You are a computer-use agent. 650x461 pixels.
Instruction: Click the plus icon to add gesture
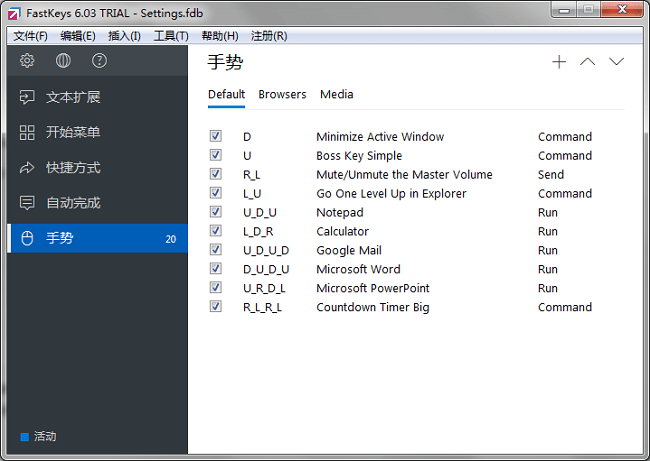pos(559,62)
